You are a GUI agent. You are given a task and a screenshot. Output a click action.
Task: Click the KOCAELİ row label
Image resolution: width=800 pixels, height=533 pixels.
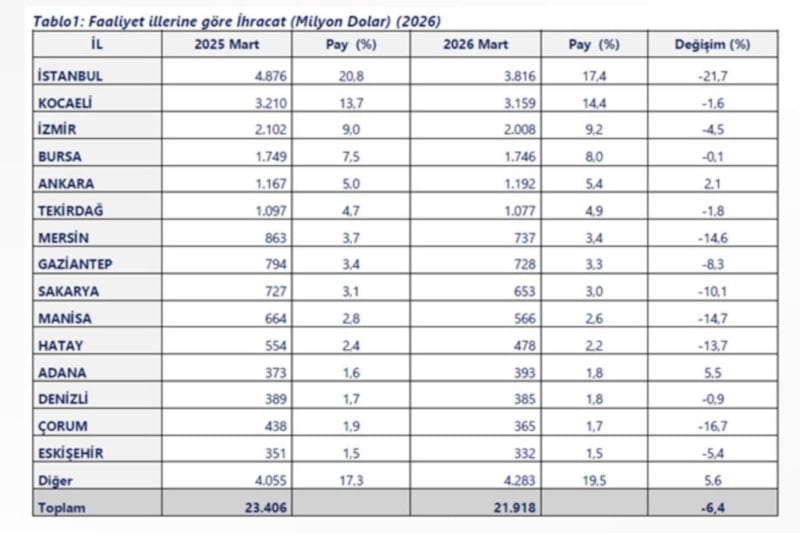click(x=65, y=102)
